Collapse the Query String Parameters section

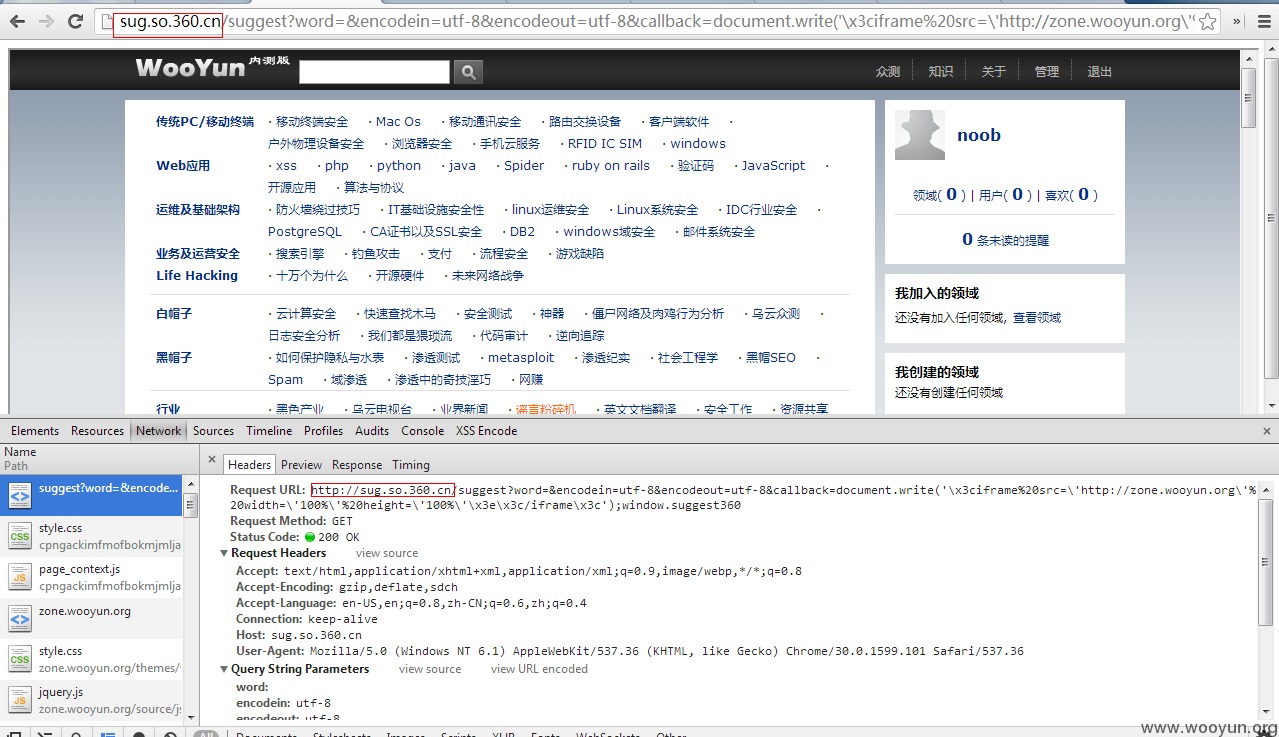pyautogui.click(x=224, y=669)
